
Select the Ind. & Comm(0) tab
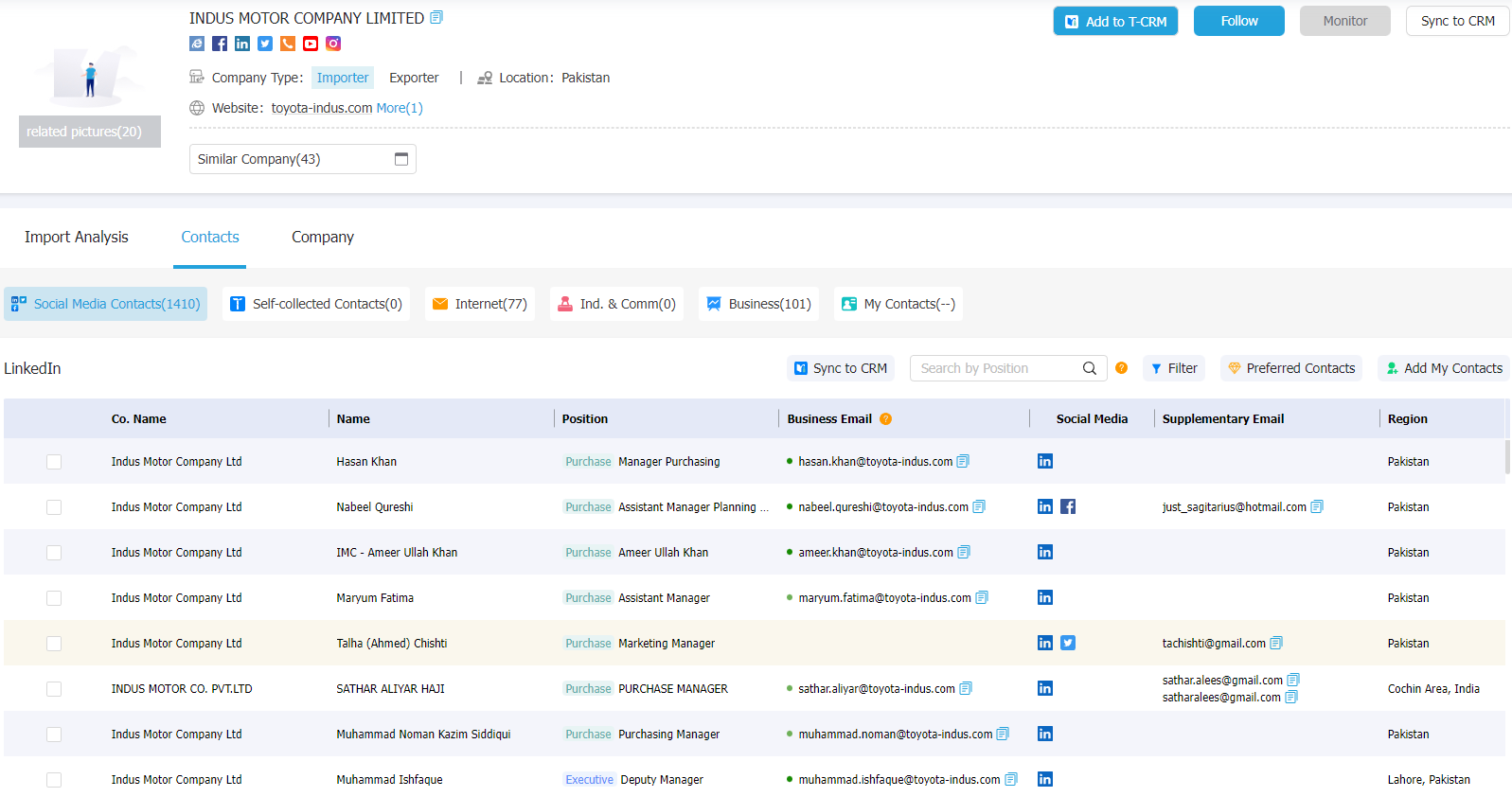click(616, 304)
